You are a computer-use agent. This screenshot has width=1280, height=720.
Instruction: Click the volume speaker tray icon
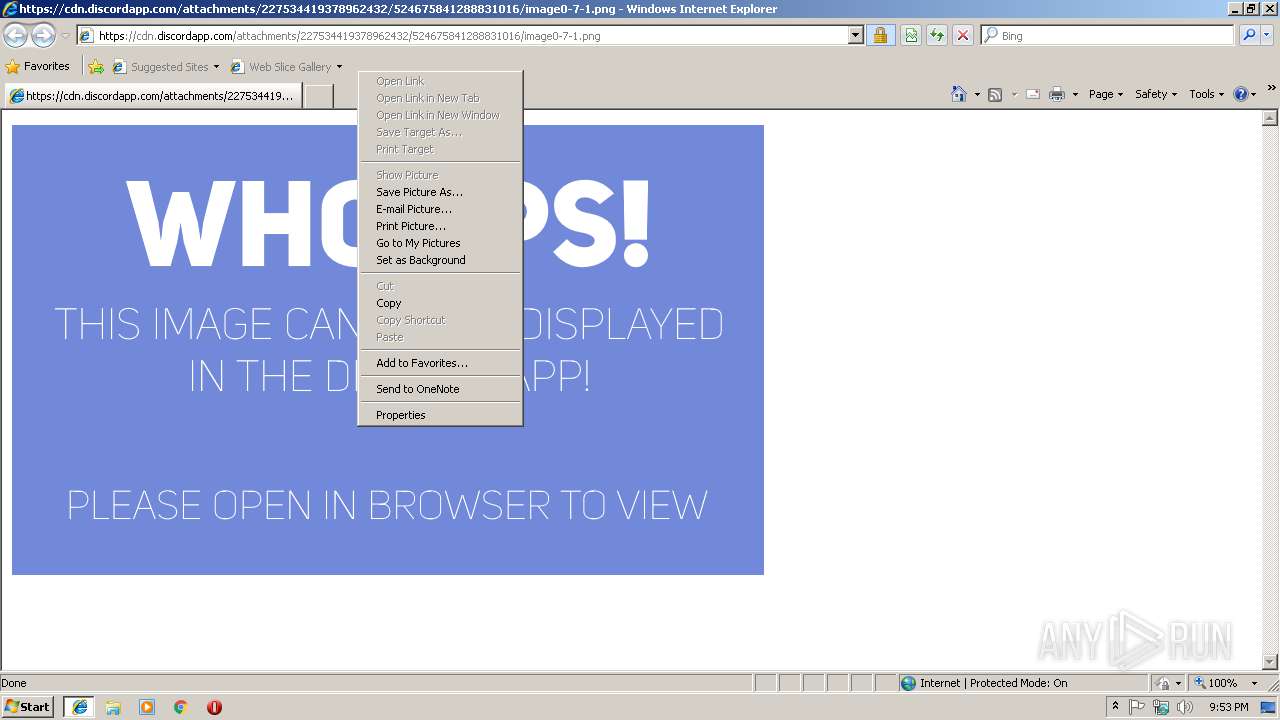pyautogui.click(x=1185, y=707)
